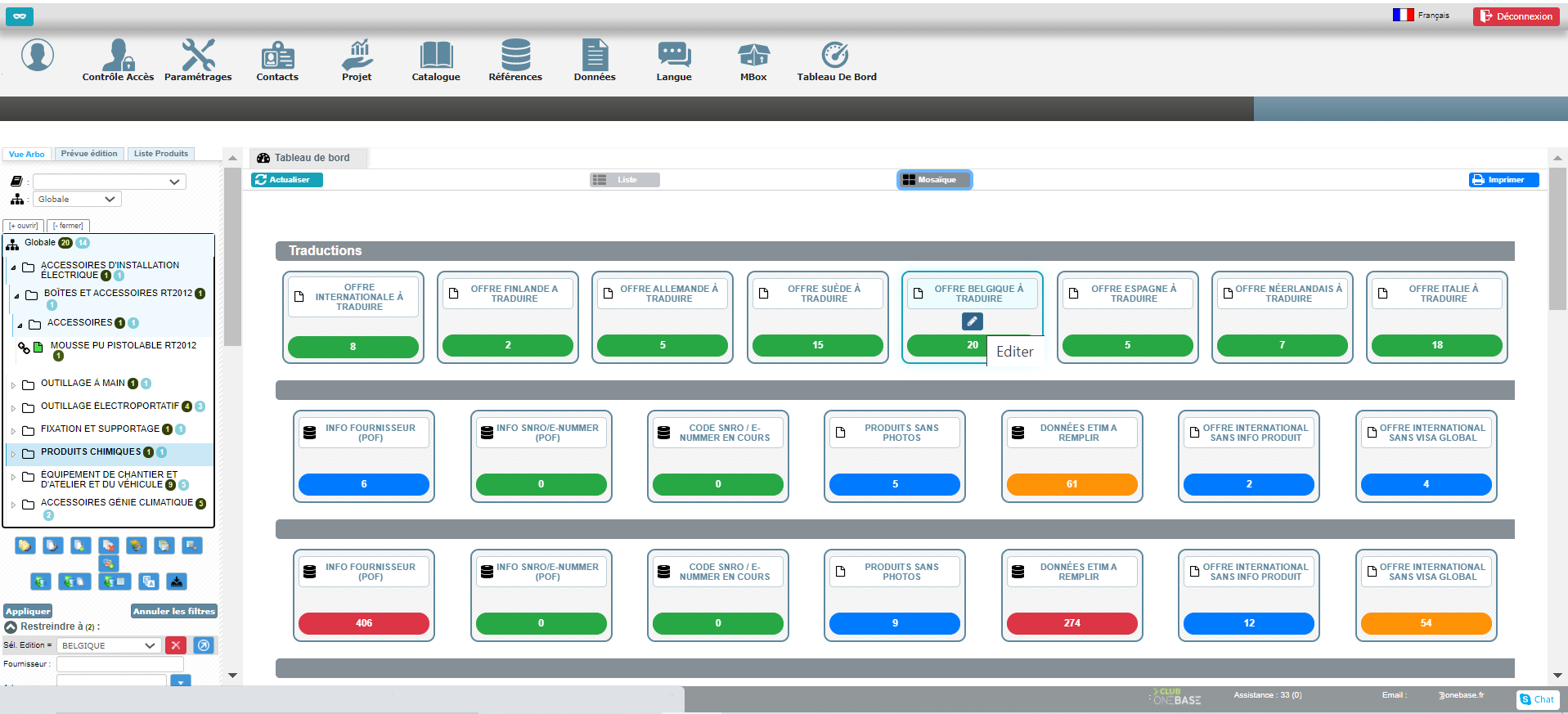Click the red 406 Info Fournisseur bar
The height and width of the screenshot is (714, 1568).
pyautogui.click(x=364, y=623)
